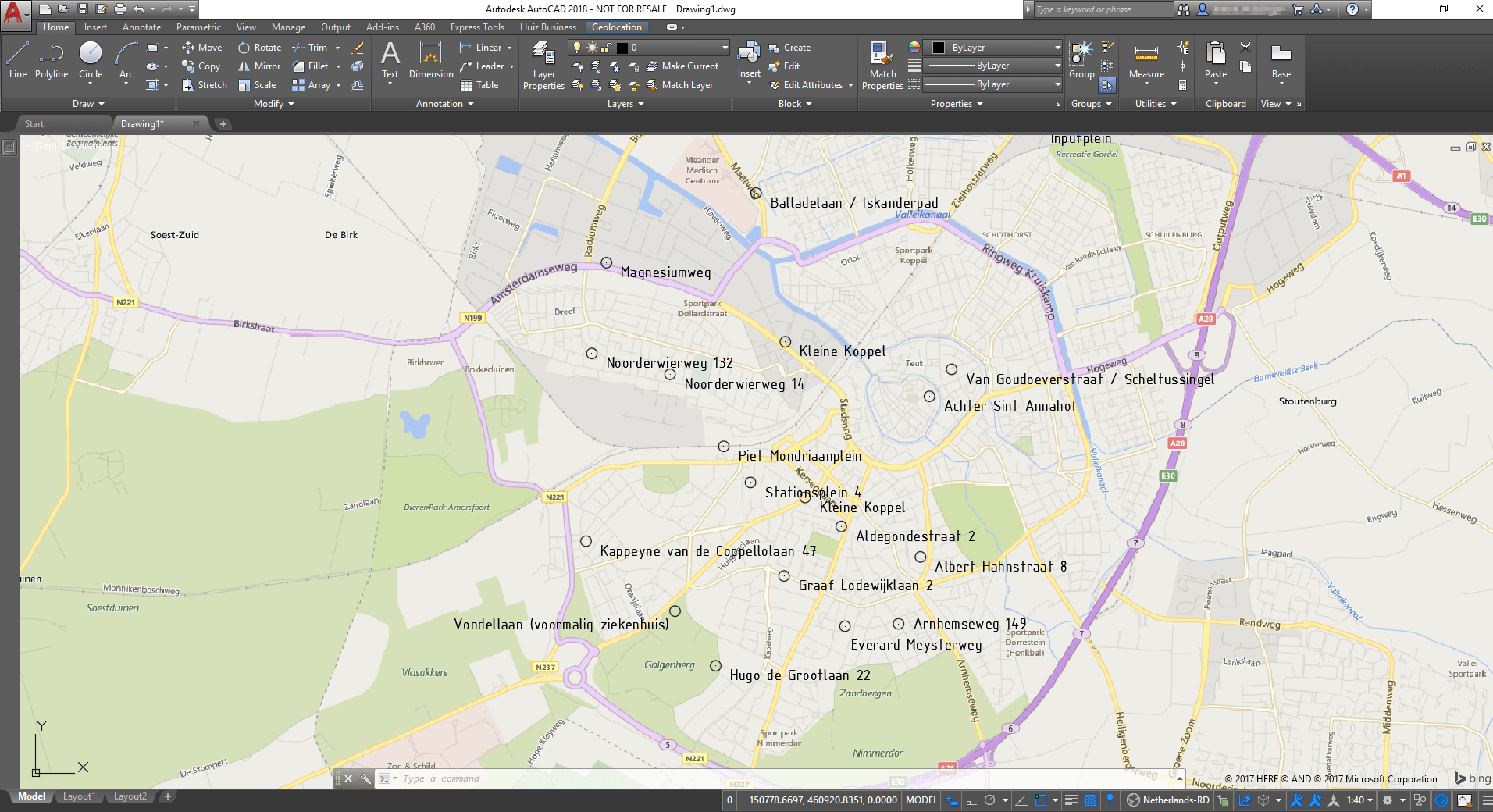Image resolution: width=1493 pixels, height=812 pixels.
Task: Use the Mirror tool
Action: point(259,66)
